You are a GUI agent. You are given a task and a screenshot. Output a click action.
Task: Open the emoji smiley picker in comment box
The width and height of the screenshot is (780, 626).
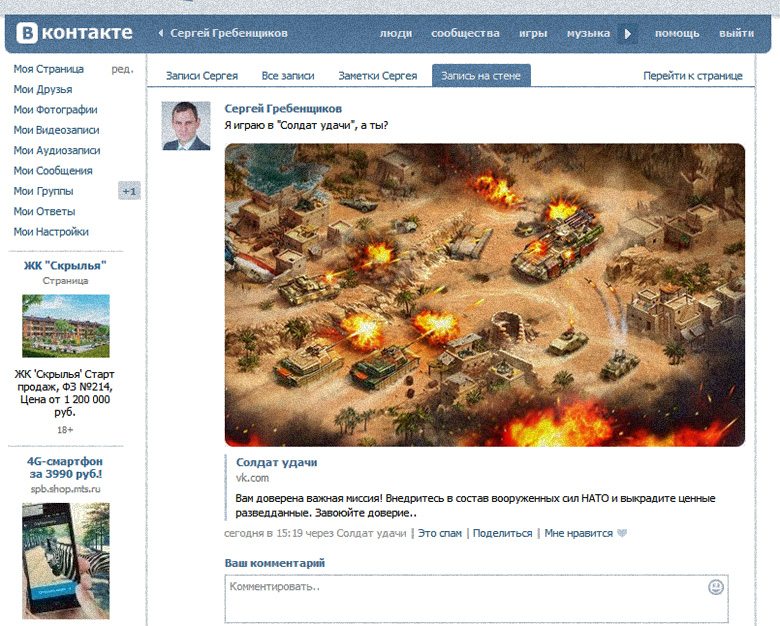(715, 587)
